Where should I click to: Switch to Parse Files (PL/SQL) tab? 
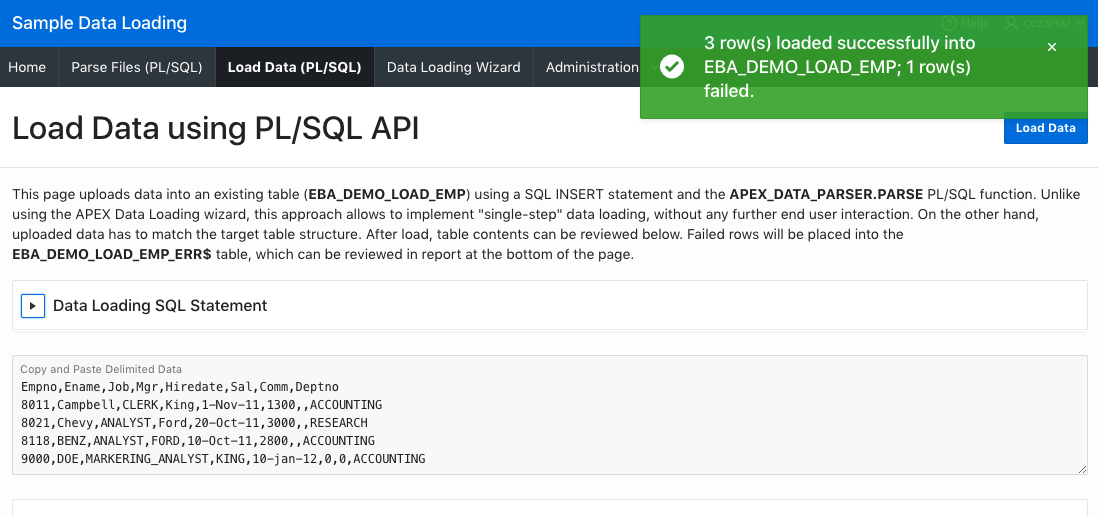[x=137, y=67]
